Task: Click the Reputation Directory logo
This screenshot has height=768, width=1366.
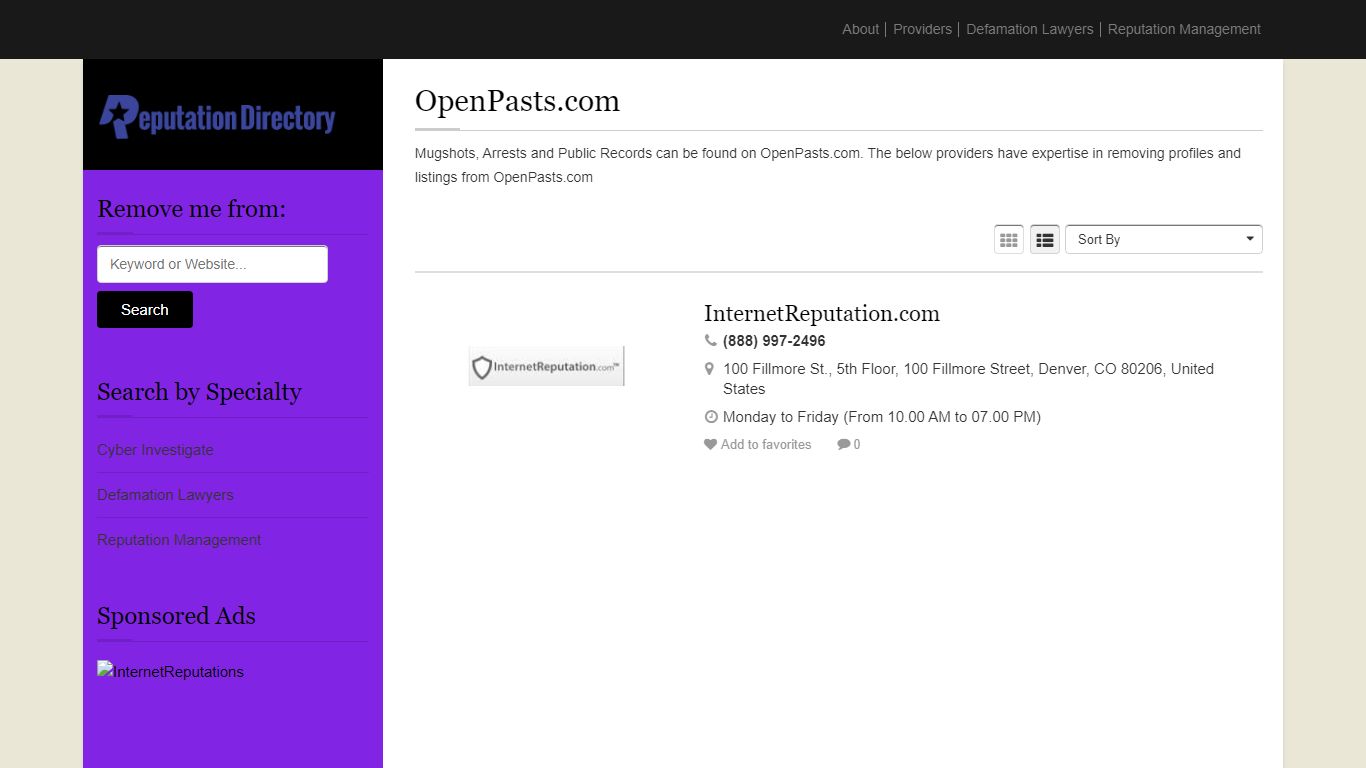Action: (x=217, y=116)
